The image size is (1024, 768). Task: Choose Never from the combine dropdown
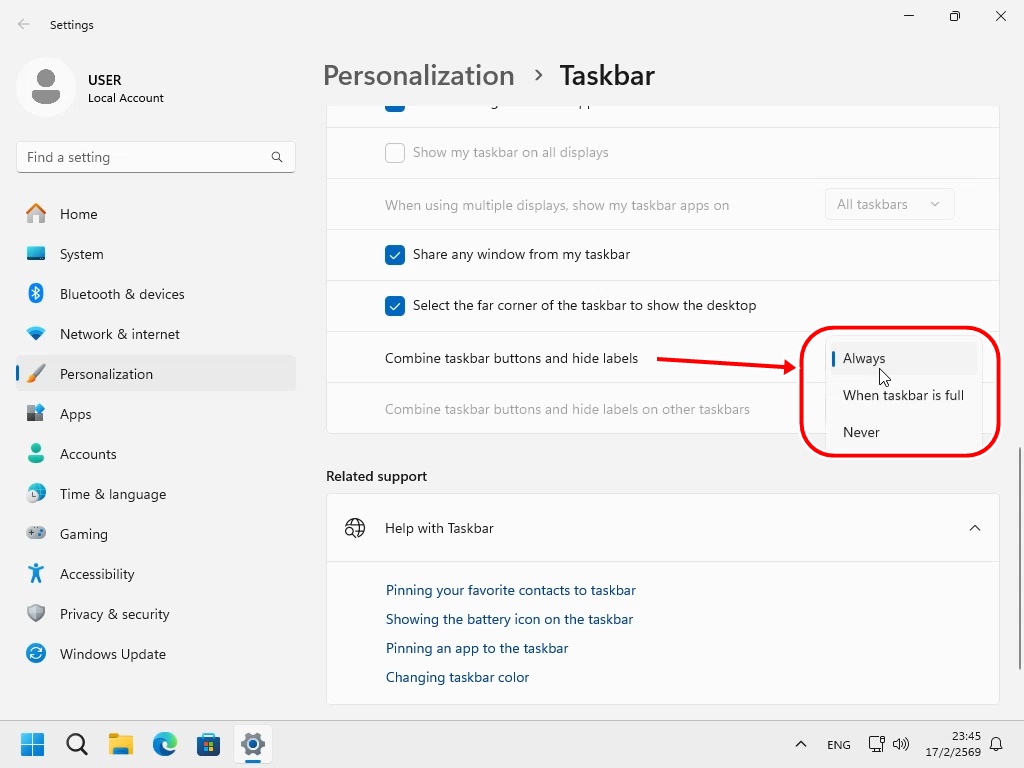pos(861,432)
